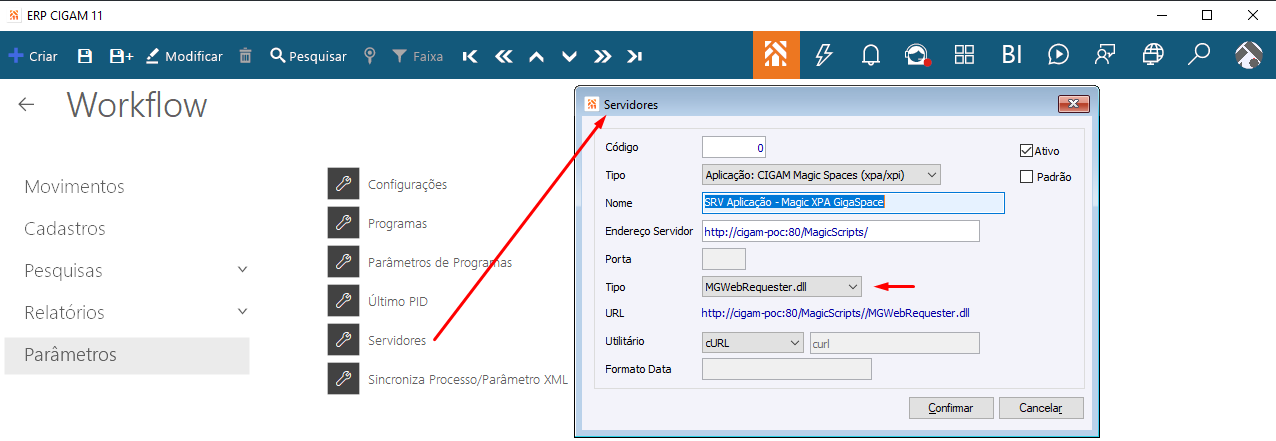Close the Servidores dialog

(1073, 104)
